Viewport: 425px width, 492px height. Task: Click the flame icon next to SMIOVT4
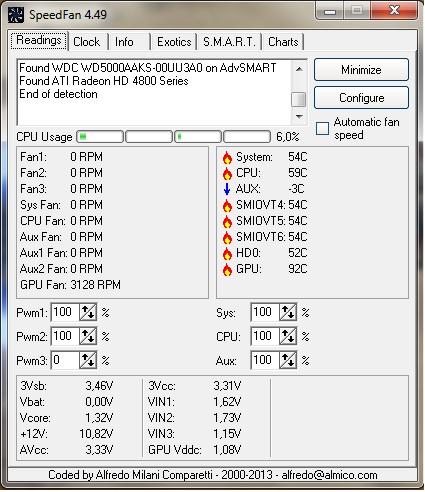tap(227, 205)
